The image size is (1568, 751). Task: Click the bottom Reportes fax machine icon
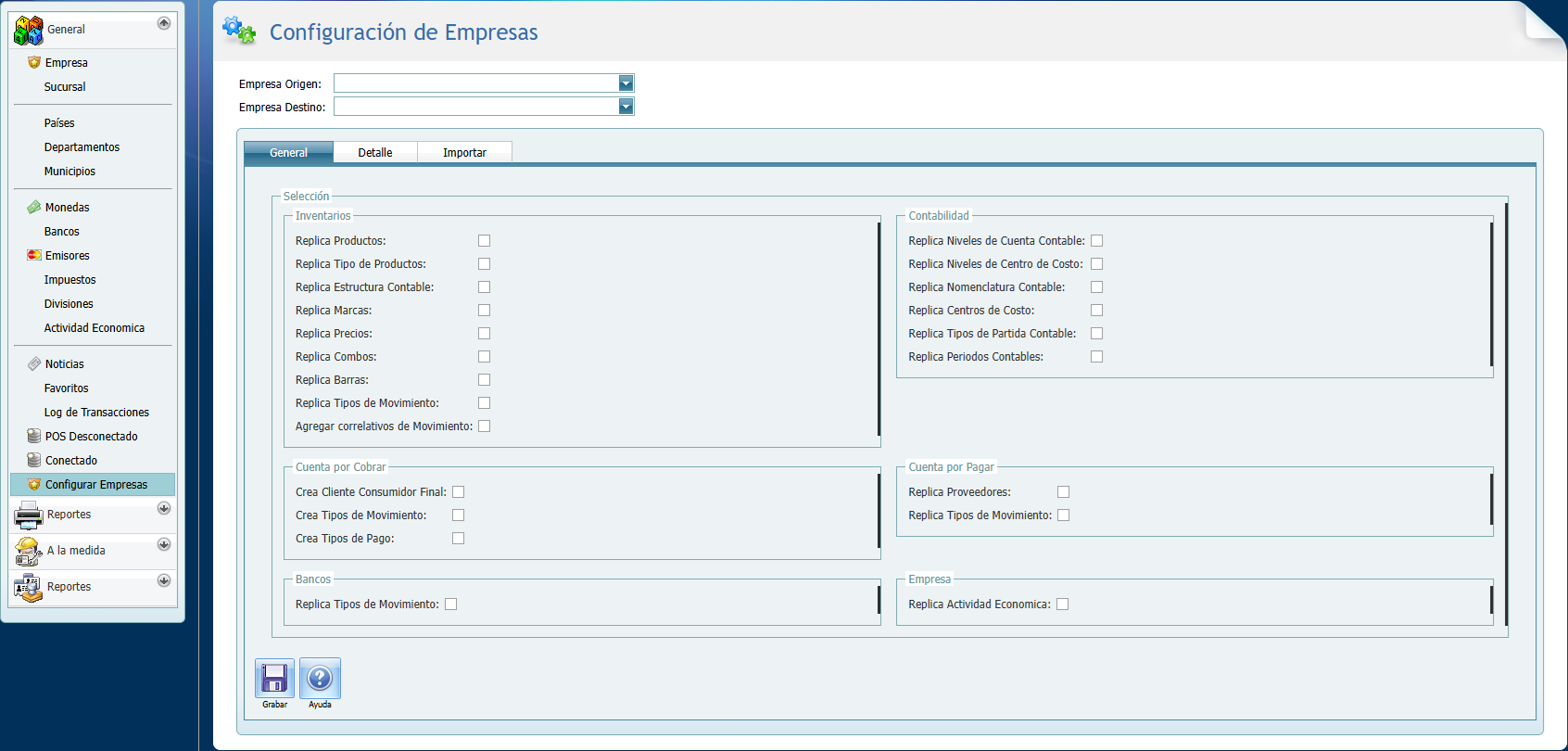pos(29,587)
